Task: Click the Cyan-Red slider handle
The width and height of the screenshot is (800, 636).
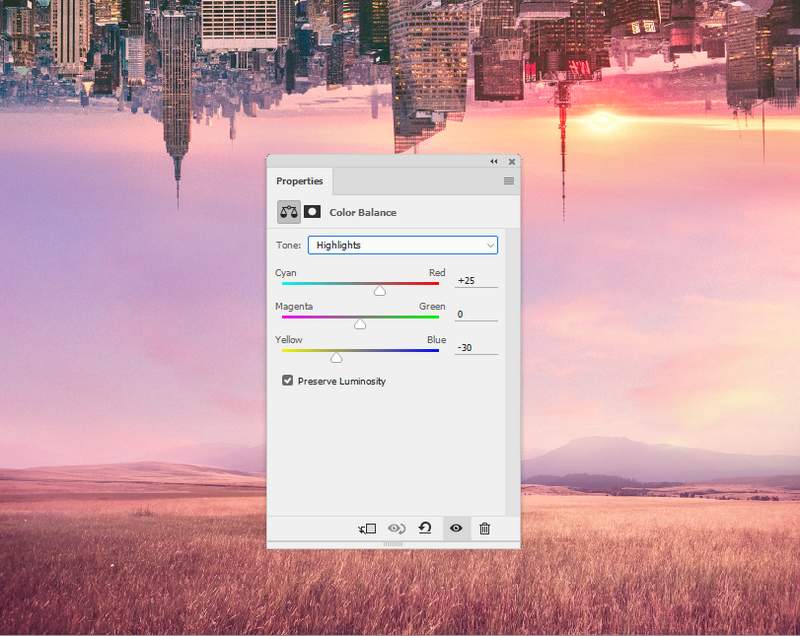Action: click(380, 291)
